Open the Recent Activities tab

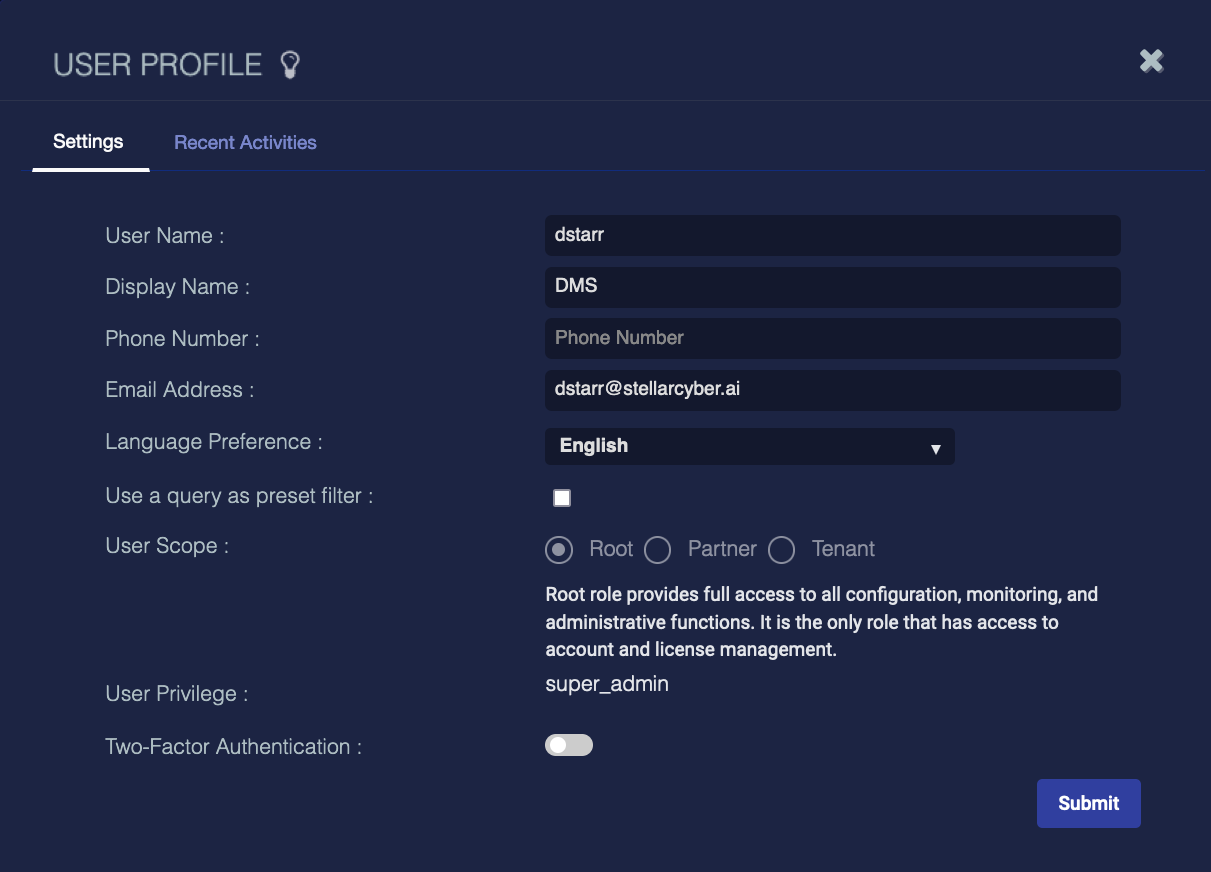tap(245, 143)
